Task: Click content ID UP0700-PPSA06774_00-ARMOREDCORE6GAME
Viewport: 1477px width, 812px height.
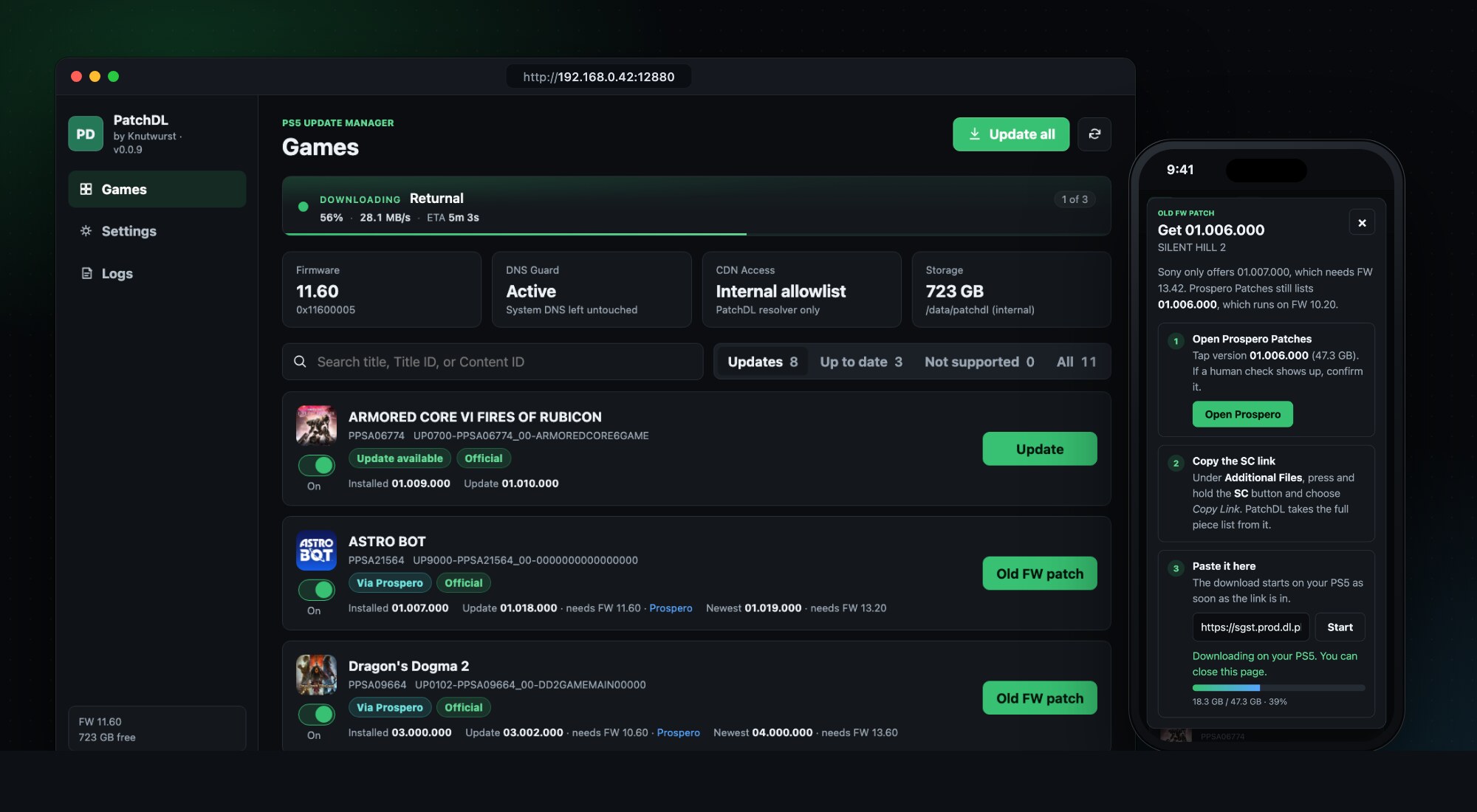Action: [531, 436]
